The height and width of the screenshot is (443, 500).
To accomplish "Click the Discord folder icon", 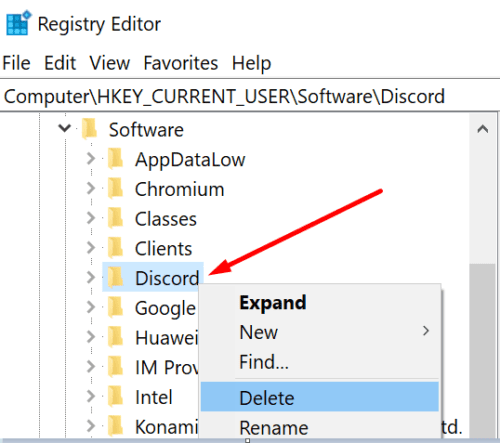I will coord(116,277).
